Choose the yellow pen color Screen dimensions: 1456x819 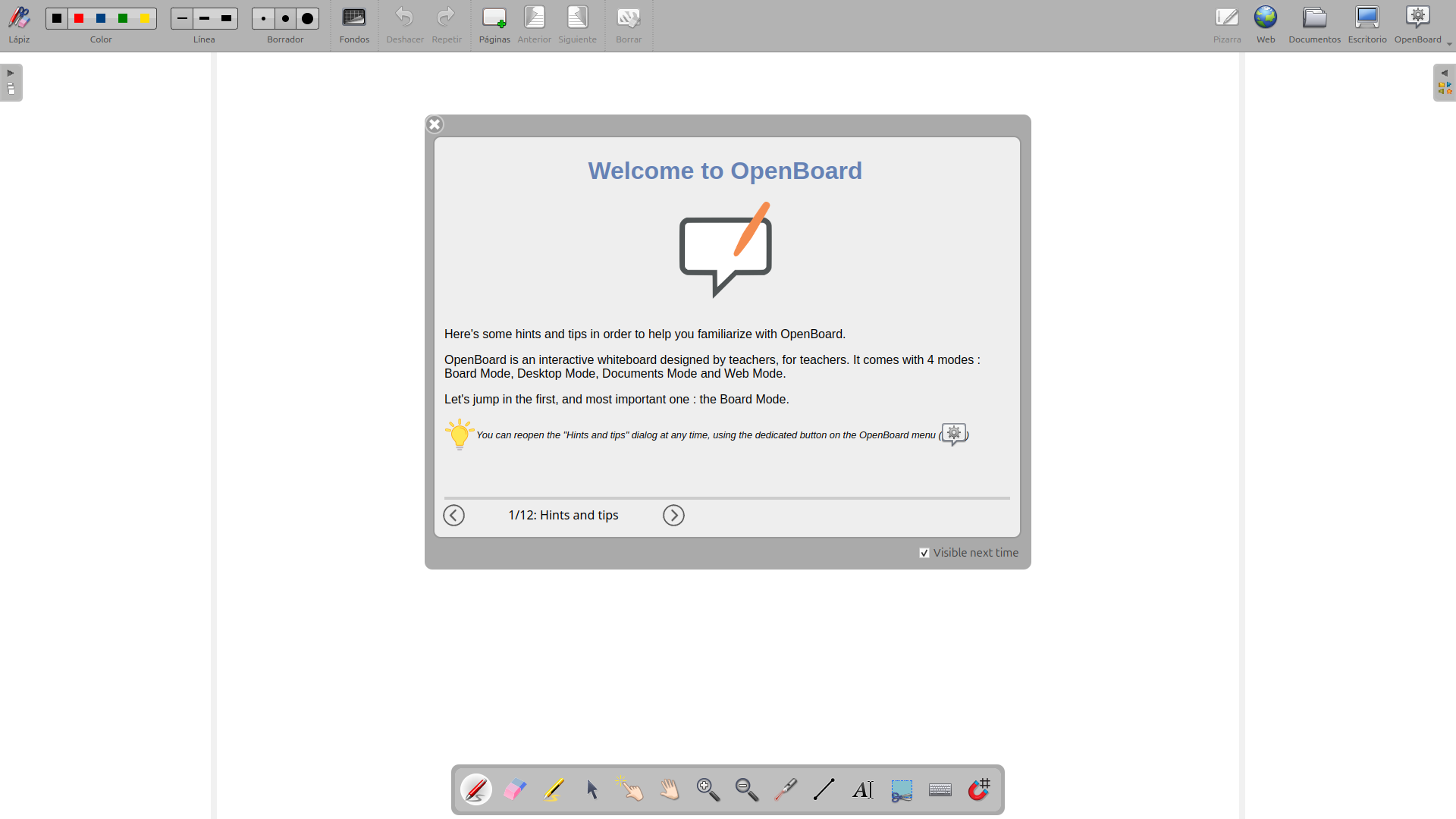145,18
